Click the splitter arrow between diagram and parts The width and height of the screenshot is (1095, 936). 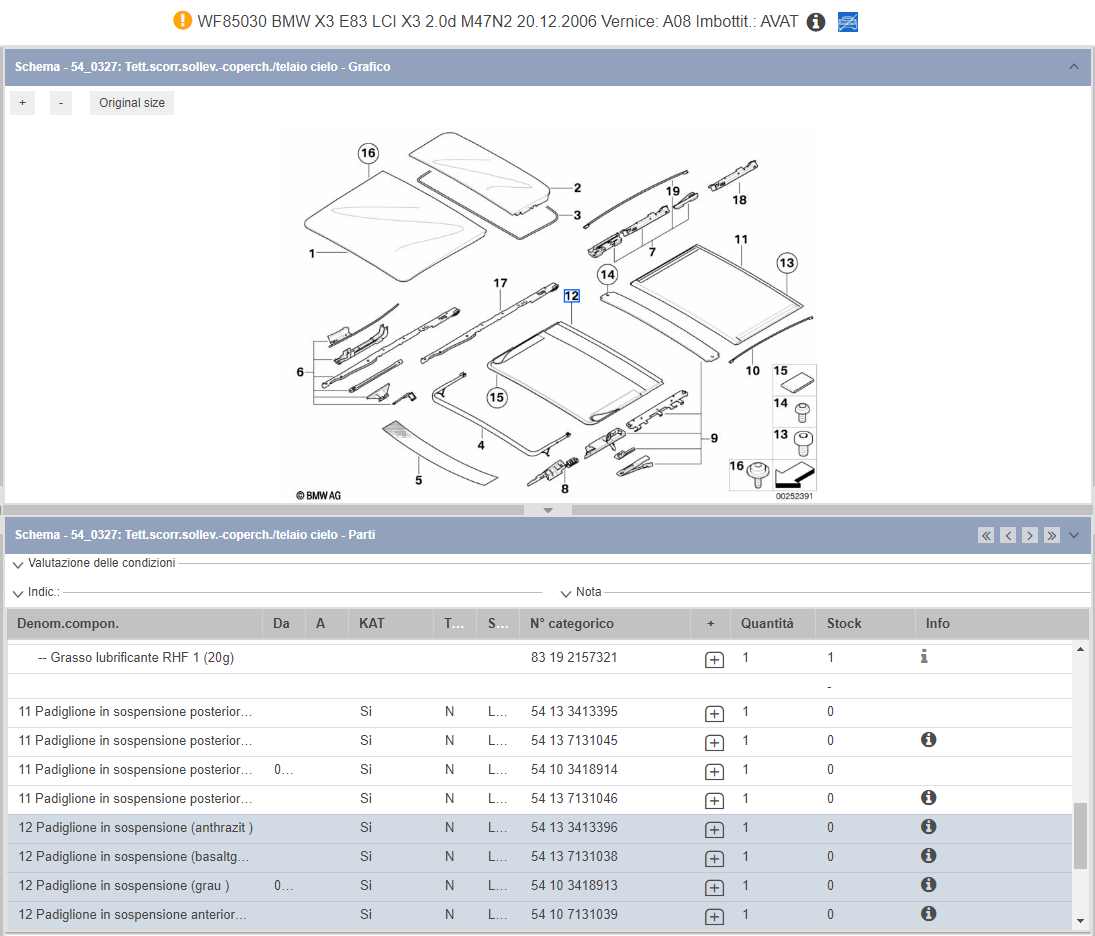(x=548, y=511)
